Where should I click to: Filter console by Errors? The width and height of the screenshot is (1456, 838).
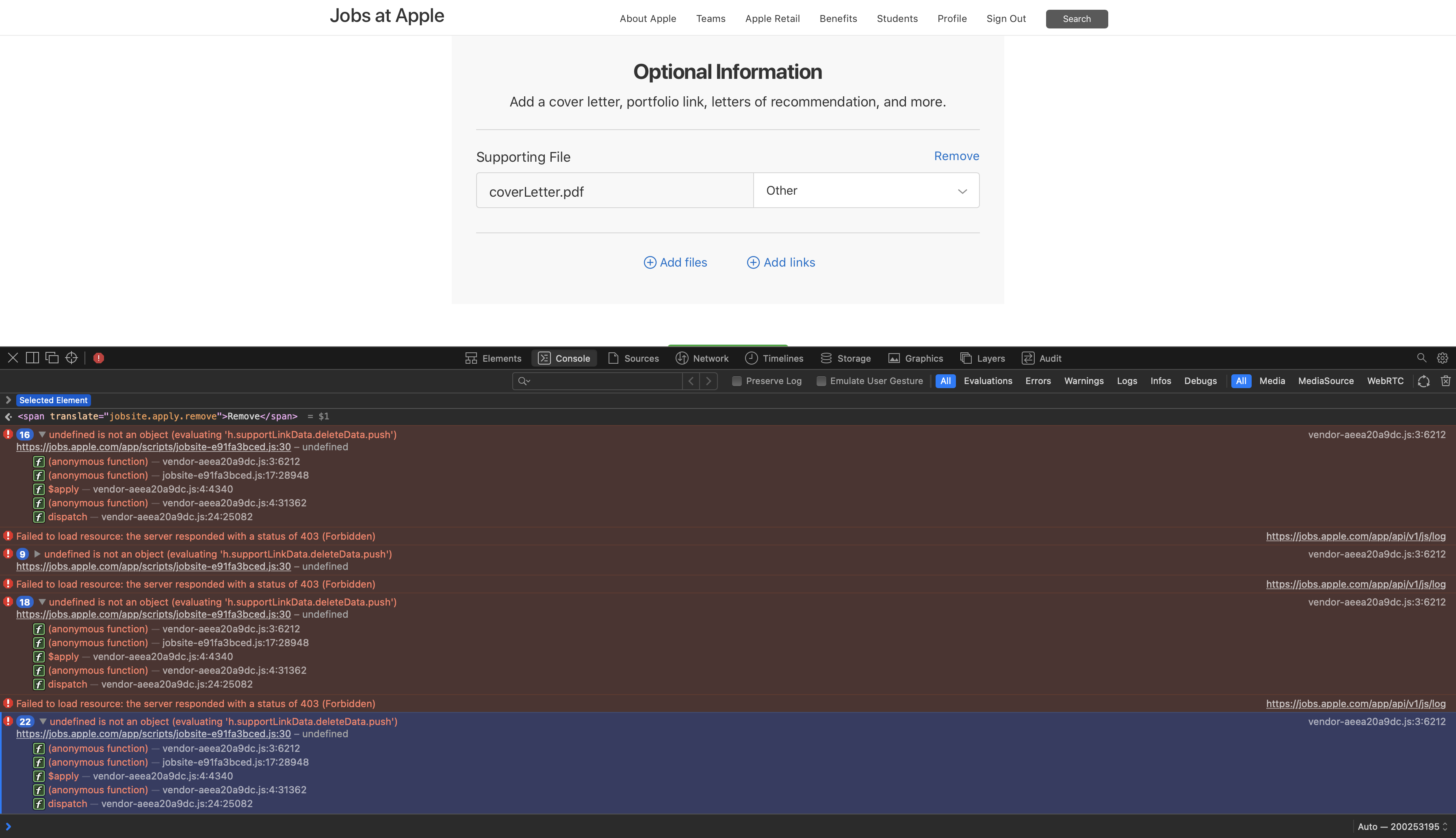point(1038,381)
